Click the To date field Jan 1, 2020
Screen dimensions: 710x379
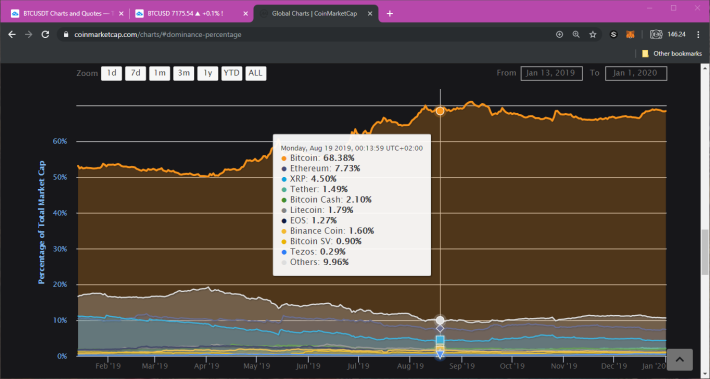pyautogui.click(x=636, y=73)
